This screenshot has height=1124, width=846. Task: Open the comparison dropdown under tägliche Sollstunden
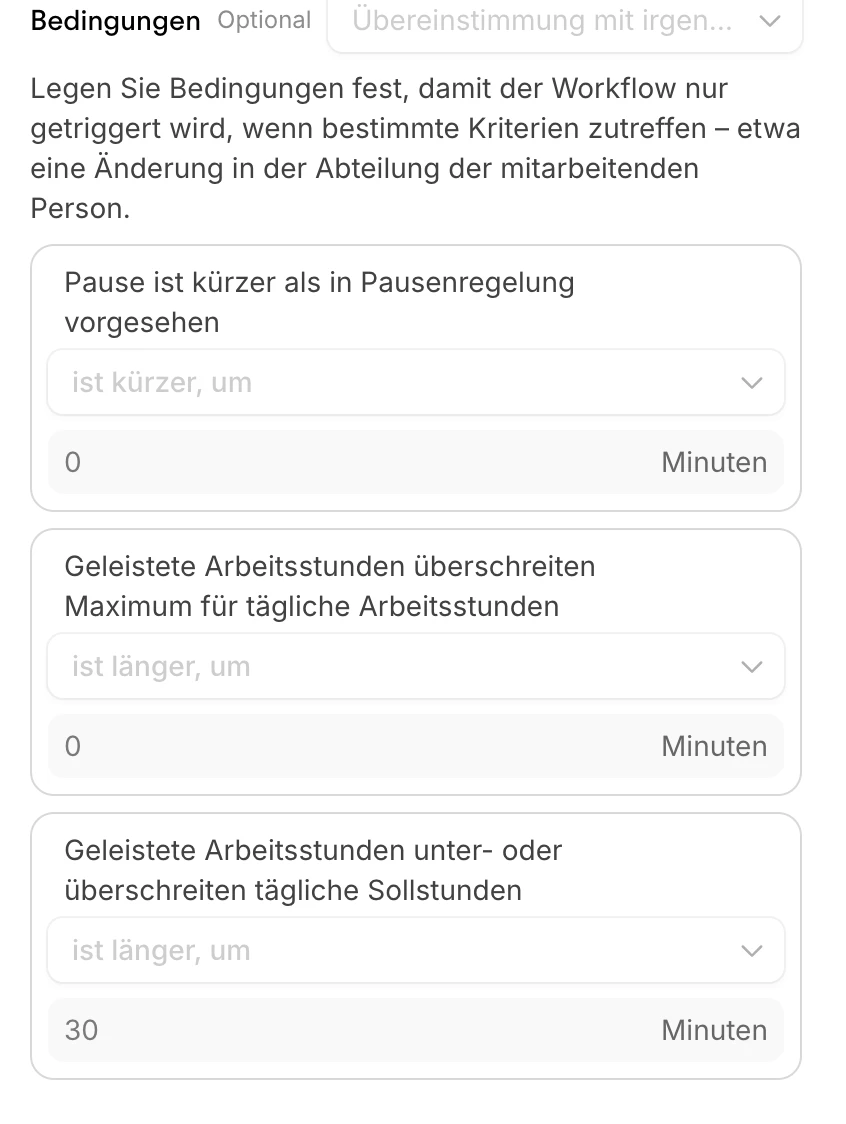tap(400, 950)
